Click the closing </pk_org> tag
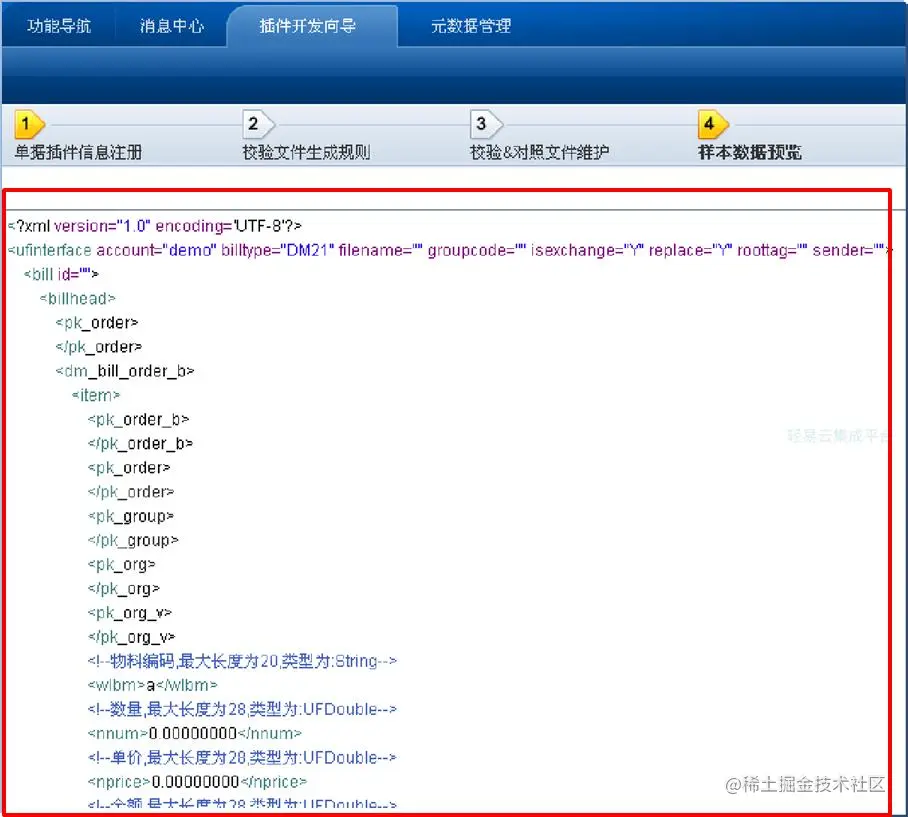This screenshot has height=817, width=908. (x=123, y=589)
